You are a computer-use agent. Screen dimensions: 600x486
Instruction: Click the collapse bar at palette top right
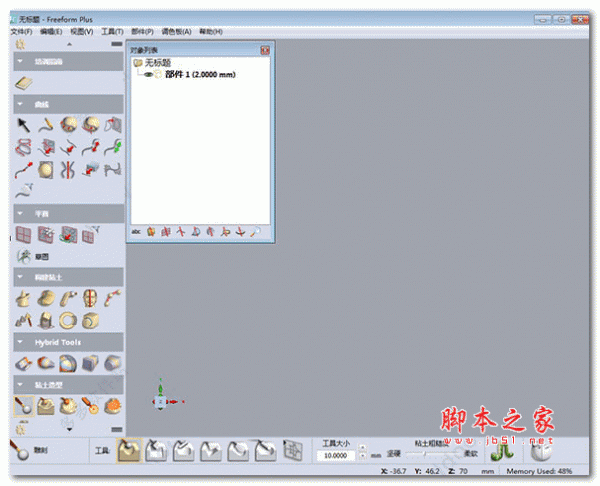pyautogui.click(x=117, y=44)
